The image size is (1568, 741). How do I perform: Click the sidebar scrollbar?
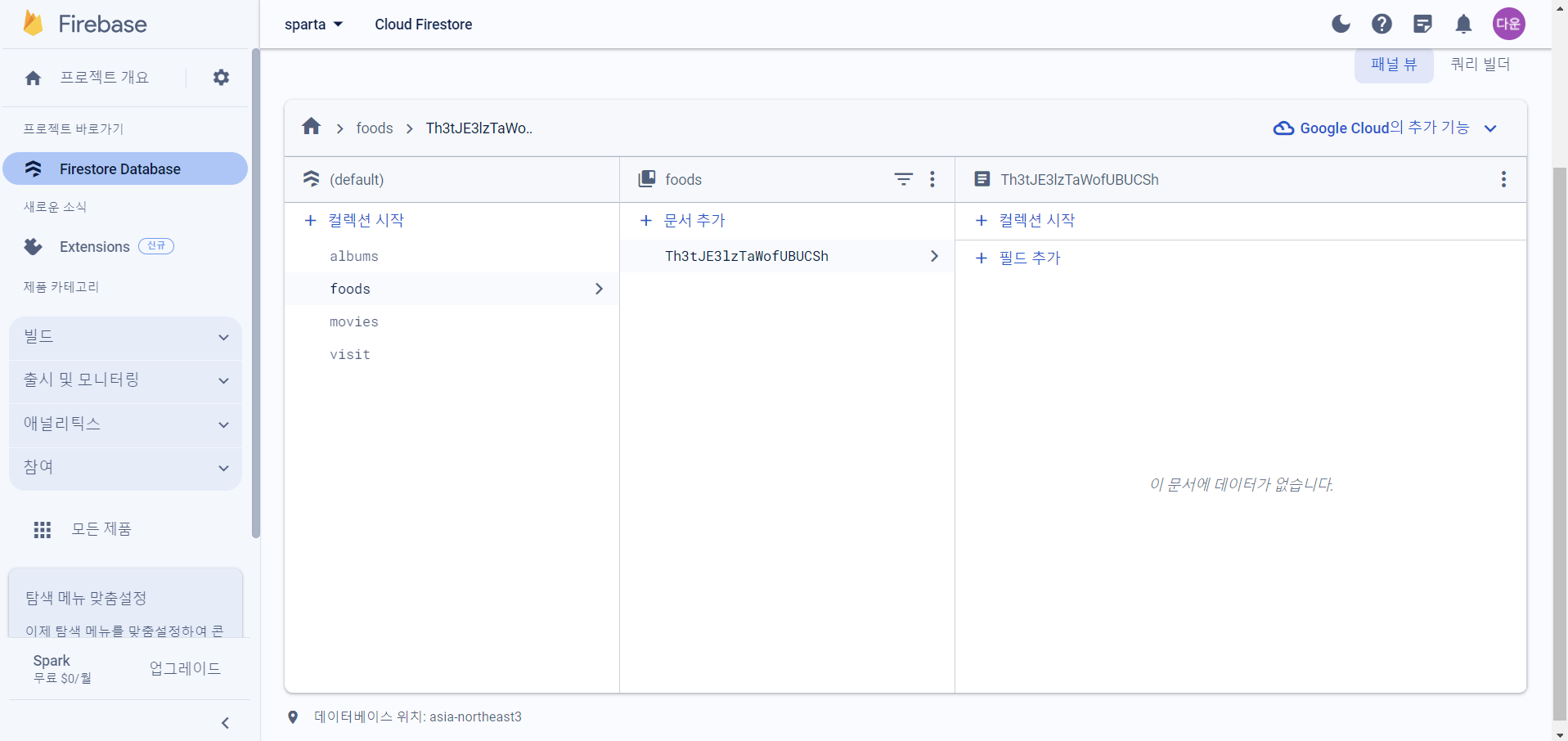(256, 293)
